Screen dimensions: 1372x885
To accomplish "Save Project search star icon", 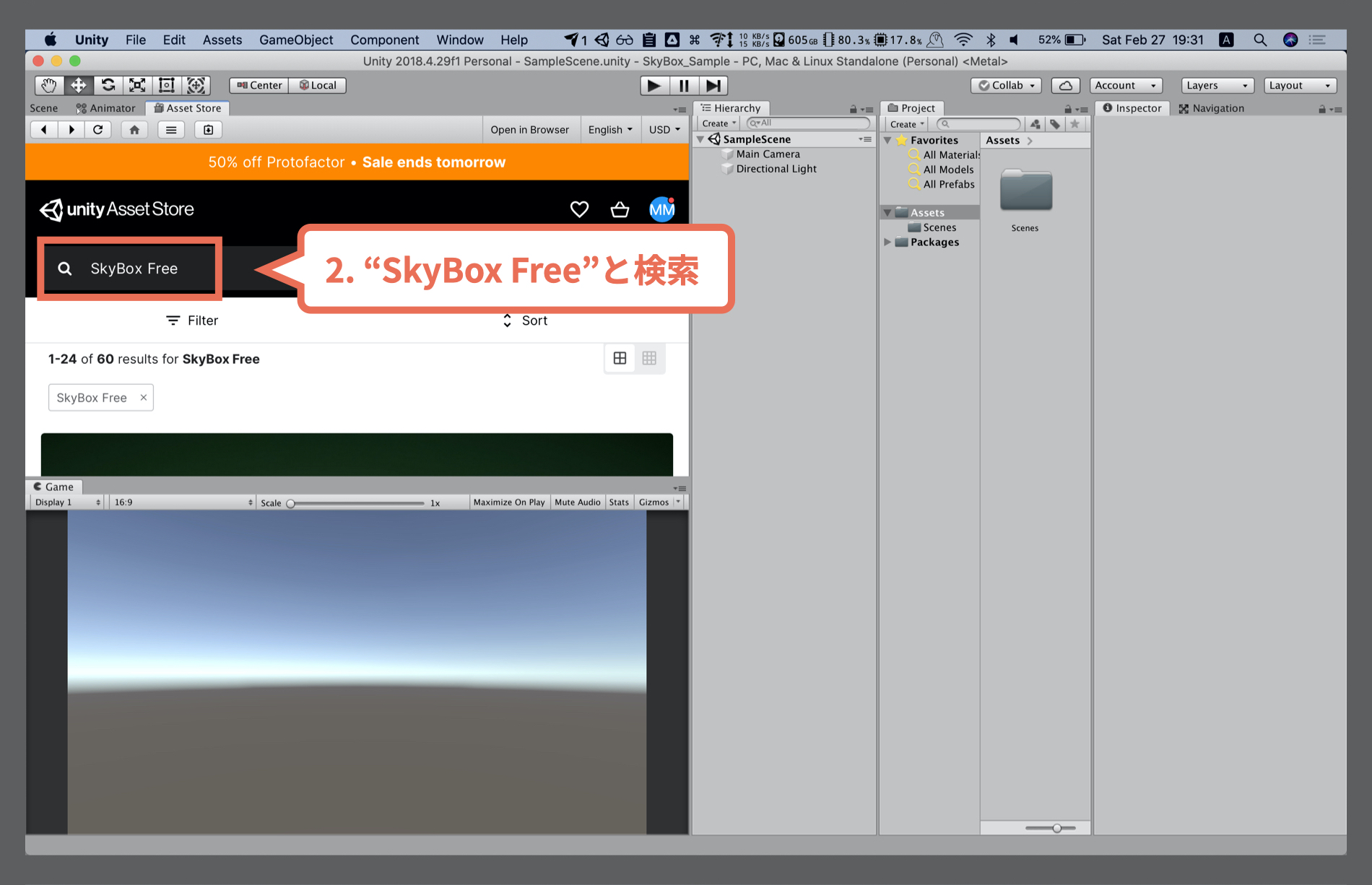I will tap(1074, 124).
